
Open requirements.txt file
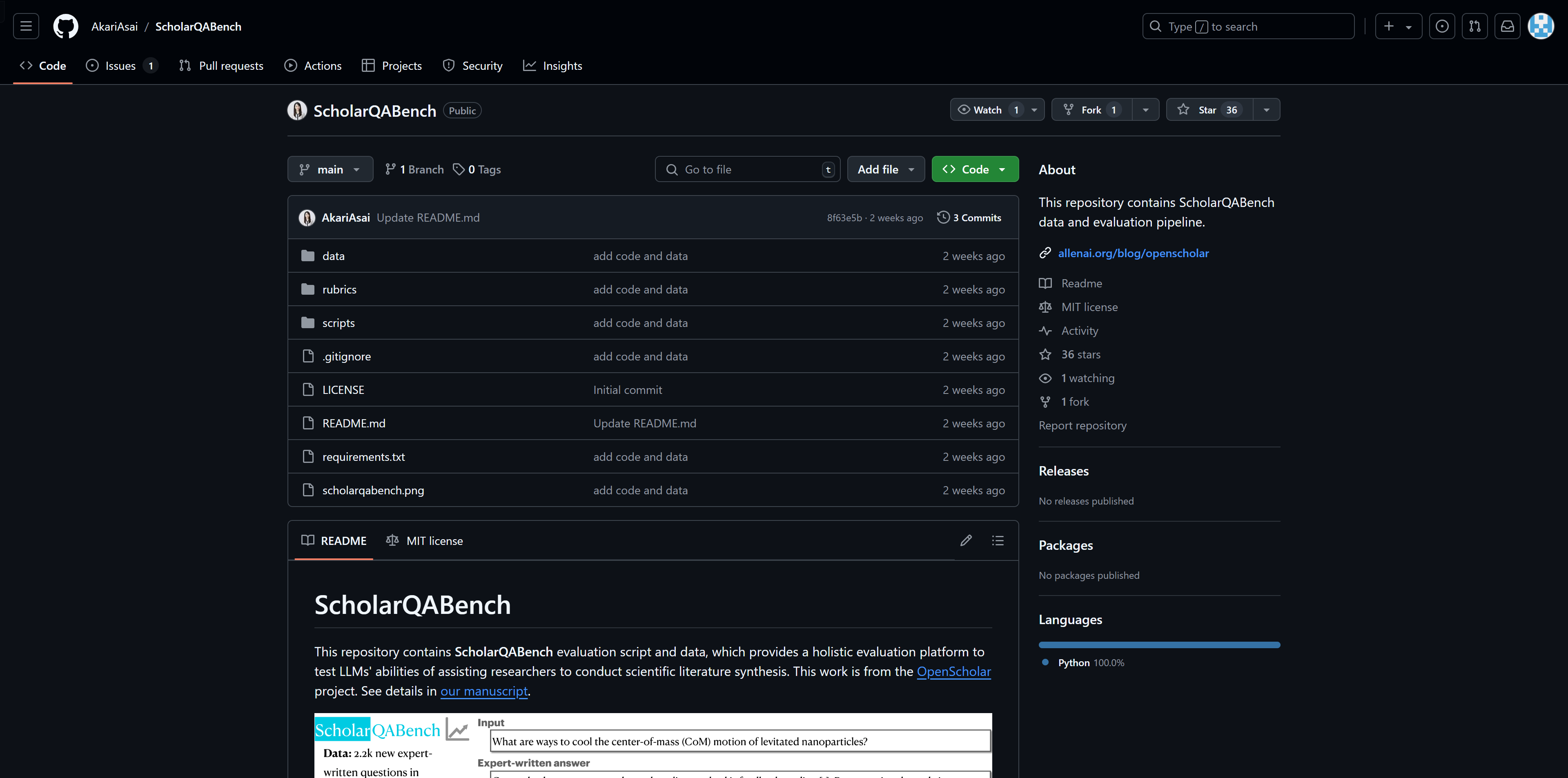point(363,457)
